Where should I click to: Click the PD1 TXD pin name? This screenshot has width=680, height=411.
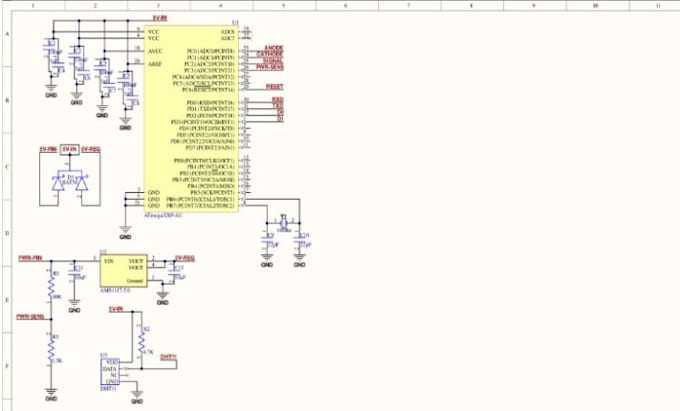point(211,109)
